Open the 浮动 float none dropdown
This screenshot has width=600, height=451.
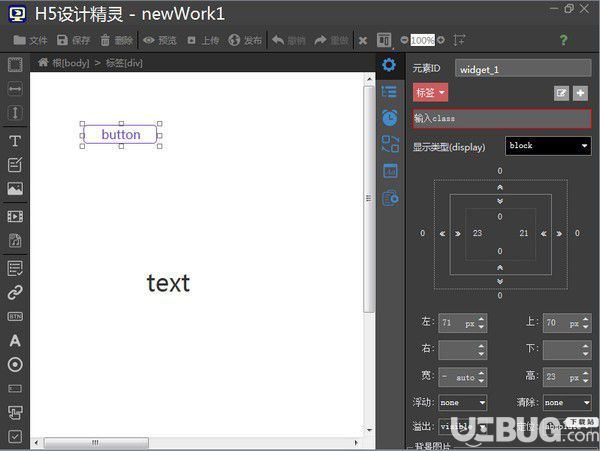point(463,402)
